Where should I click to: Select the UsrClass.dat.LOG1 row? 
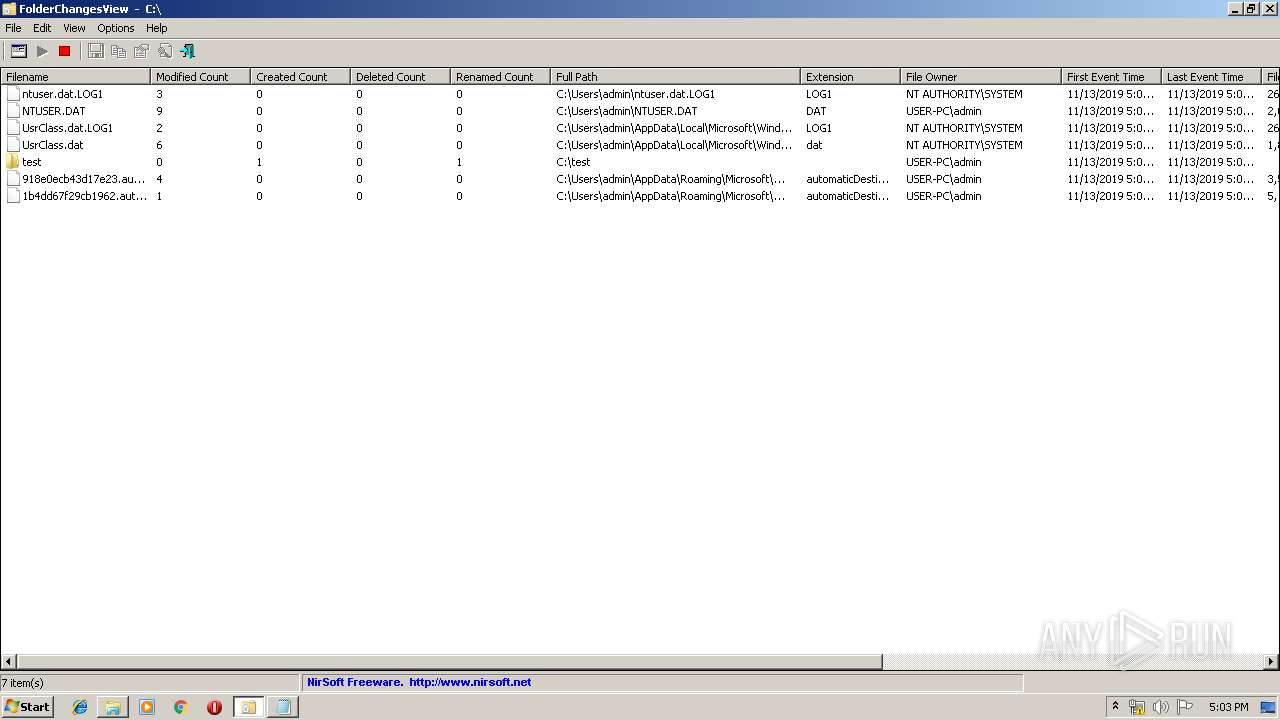(640, 128)
